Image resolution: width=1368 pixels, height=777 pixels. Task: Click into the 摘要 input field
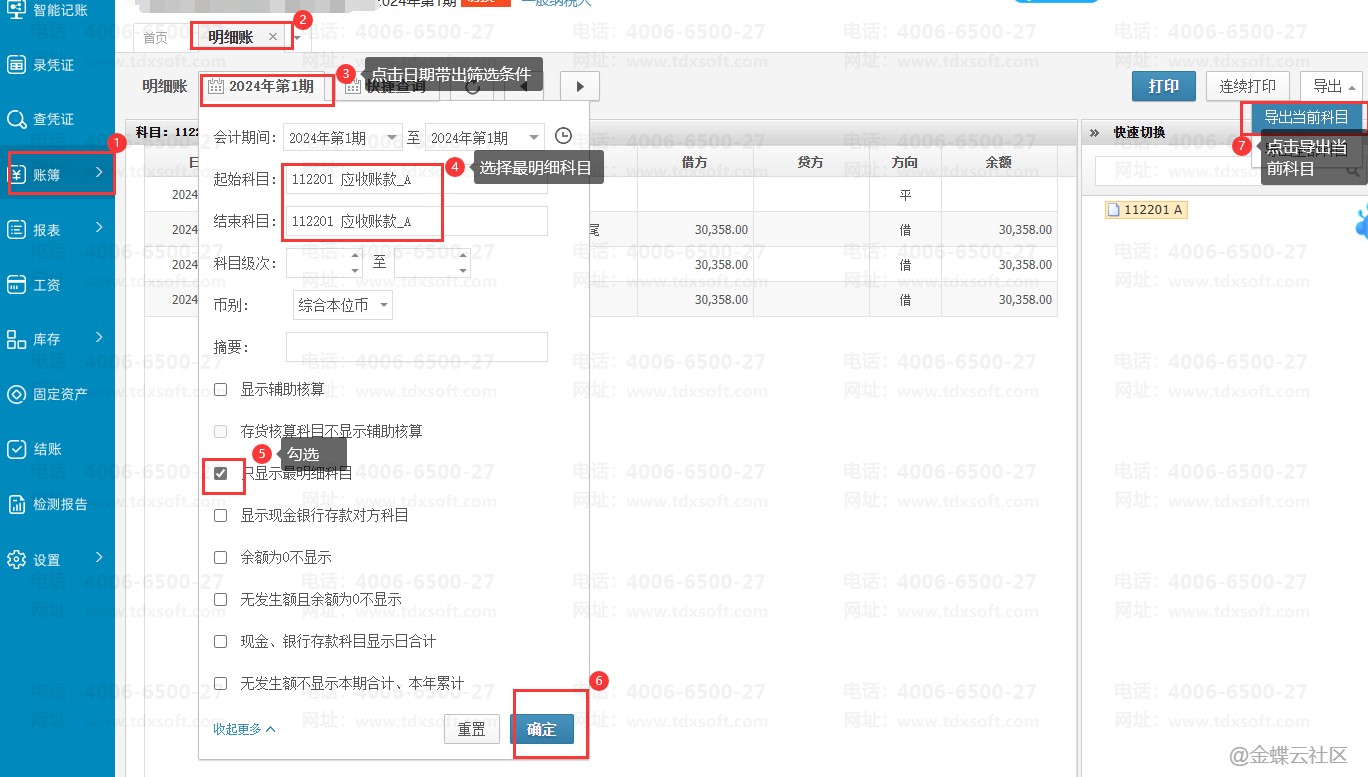point(416,347)
